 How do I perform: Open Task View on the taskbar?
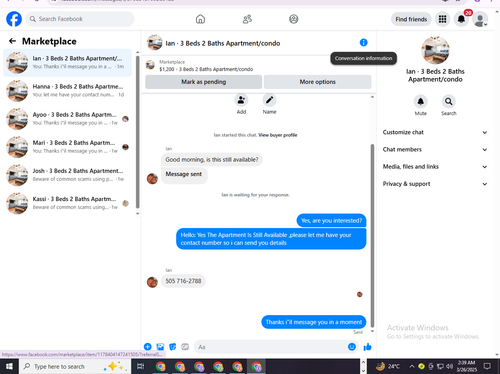141,366
